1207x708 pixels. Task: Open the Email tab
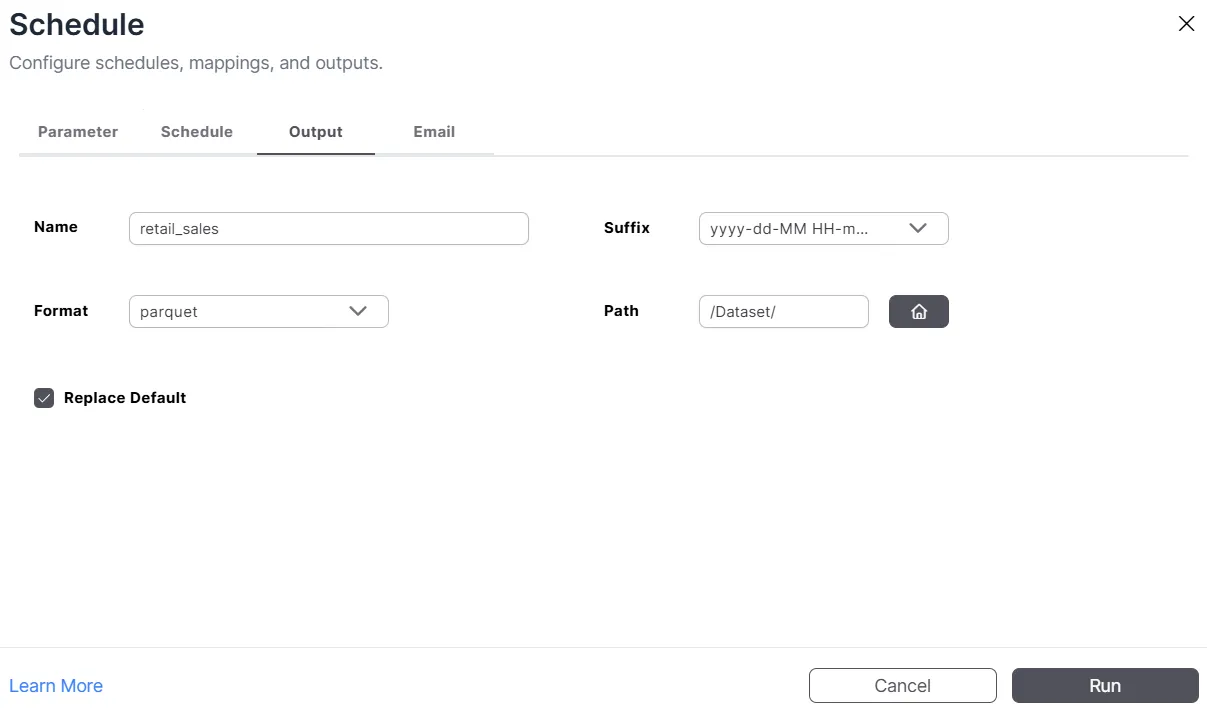tap(434, 132)
